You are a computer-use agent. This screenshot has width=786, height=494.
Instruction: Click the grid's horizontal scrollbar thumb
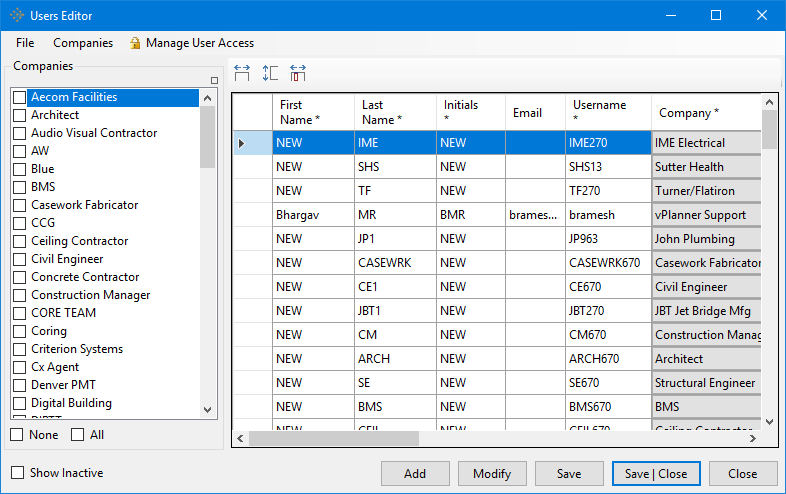pyautogui.click(x=333, y=438)
